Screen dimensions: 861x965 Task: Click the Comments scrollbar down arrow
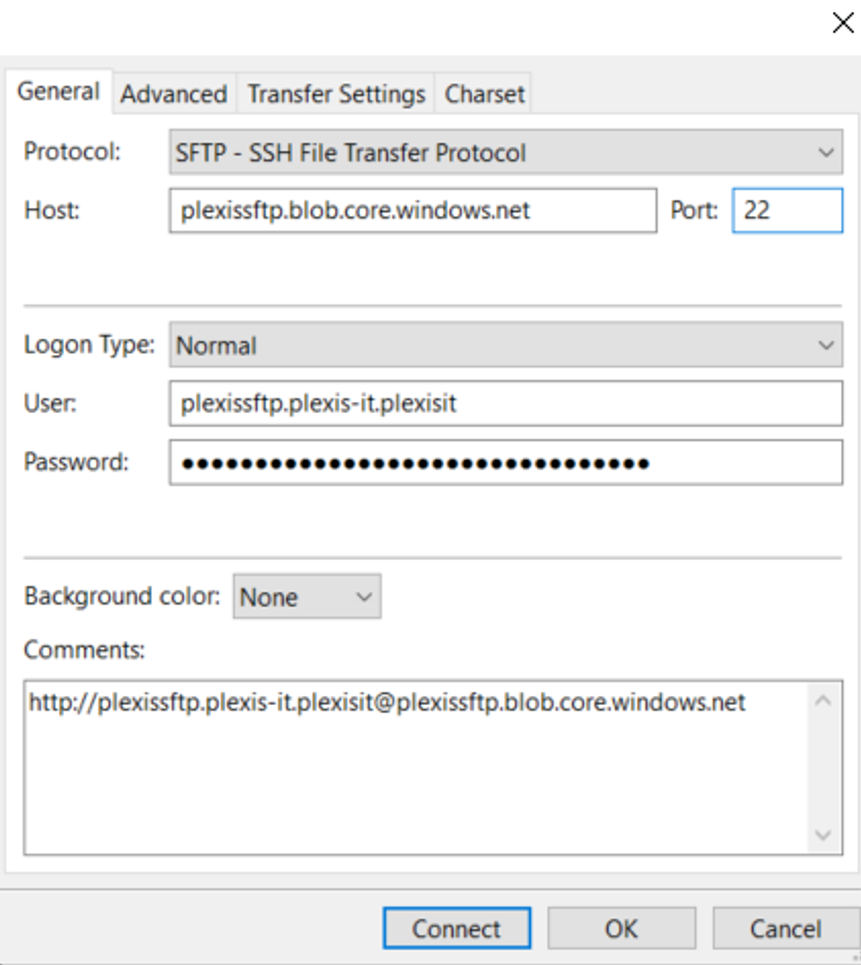[823, 835]
